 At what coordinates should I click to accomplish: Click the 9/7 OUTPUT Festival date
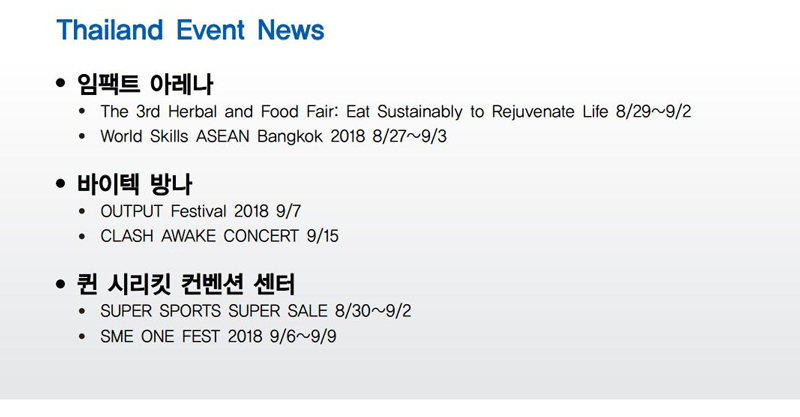point(288,211)
